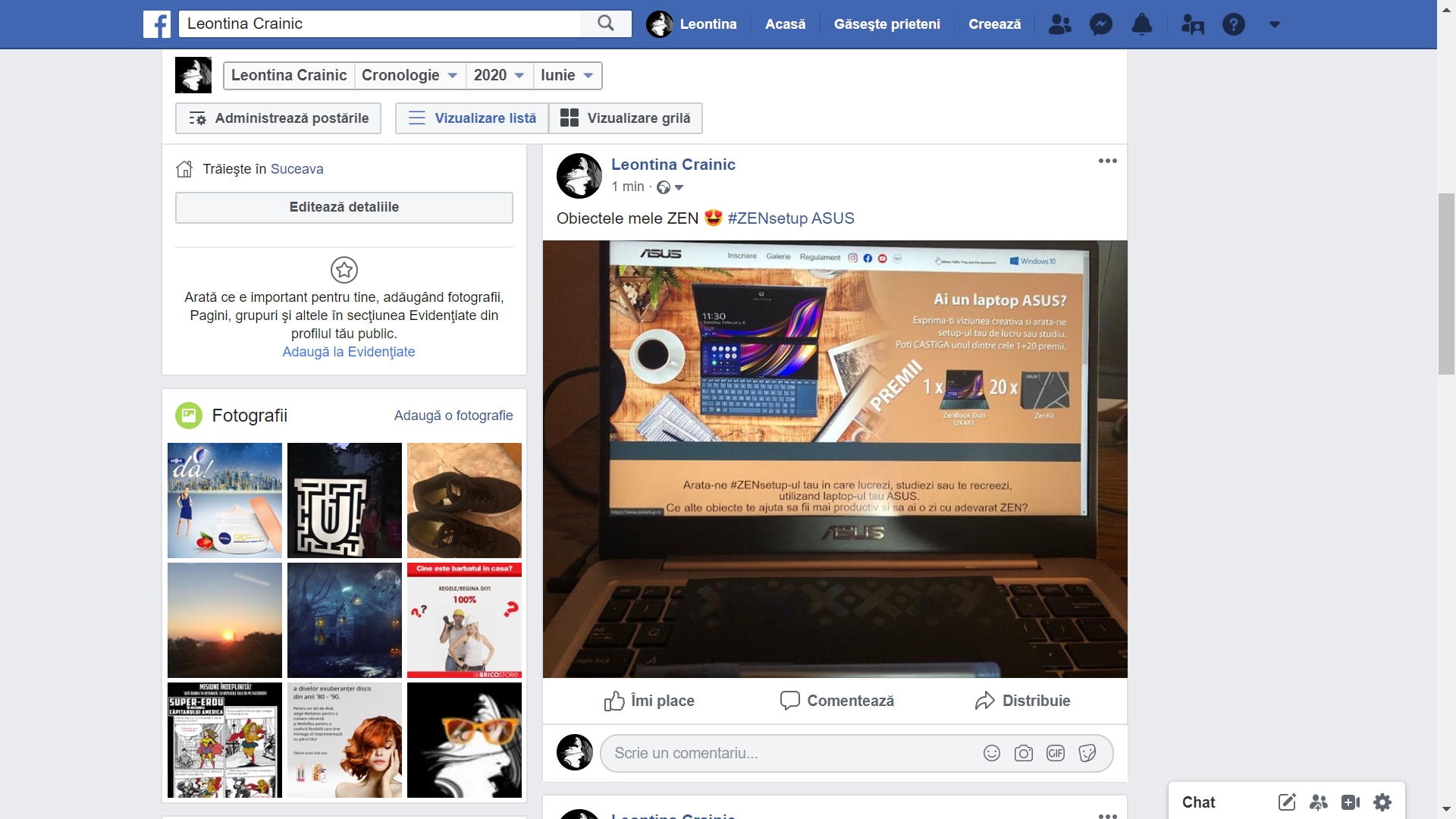Add GIF to comment
The height and width of the screenshot is (819, 1456).
pos(1055,753)
